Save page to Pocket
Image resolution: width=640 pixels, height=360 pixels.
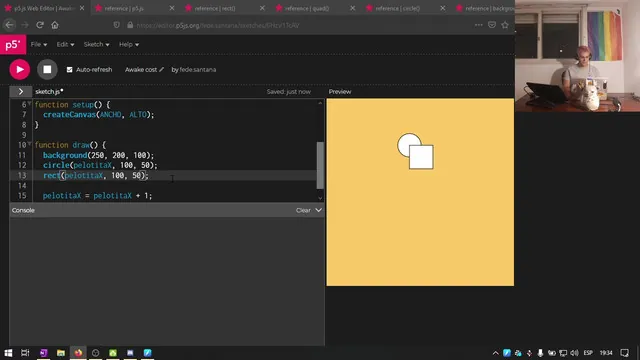click(492, 25)
